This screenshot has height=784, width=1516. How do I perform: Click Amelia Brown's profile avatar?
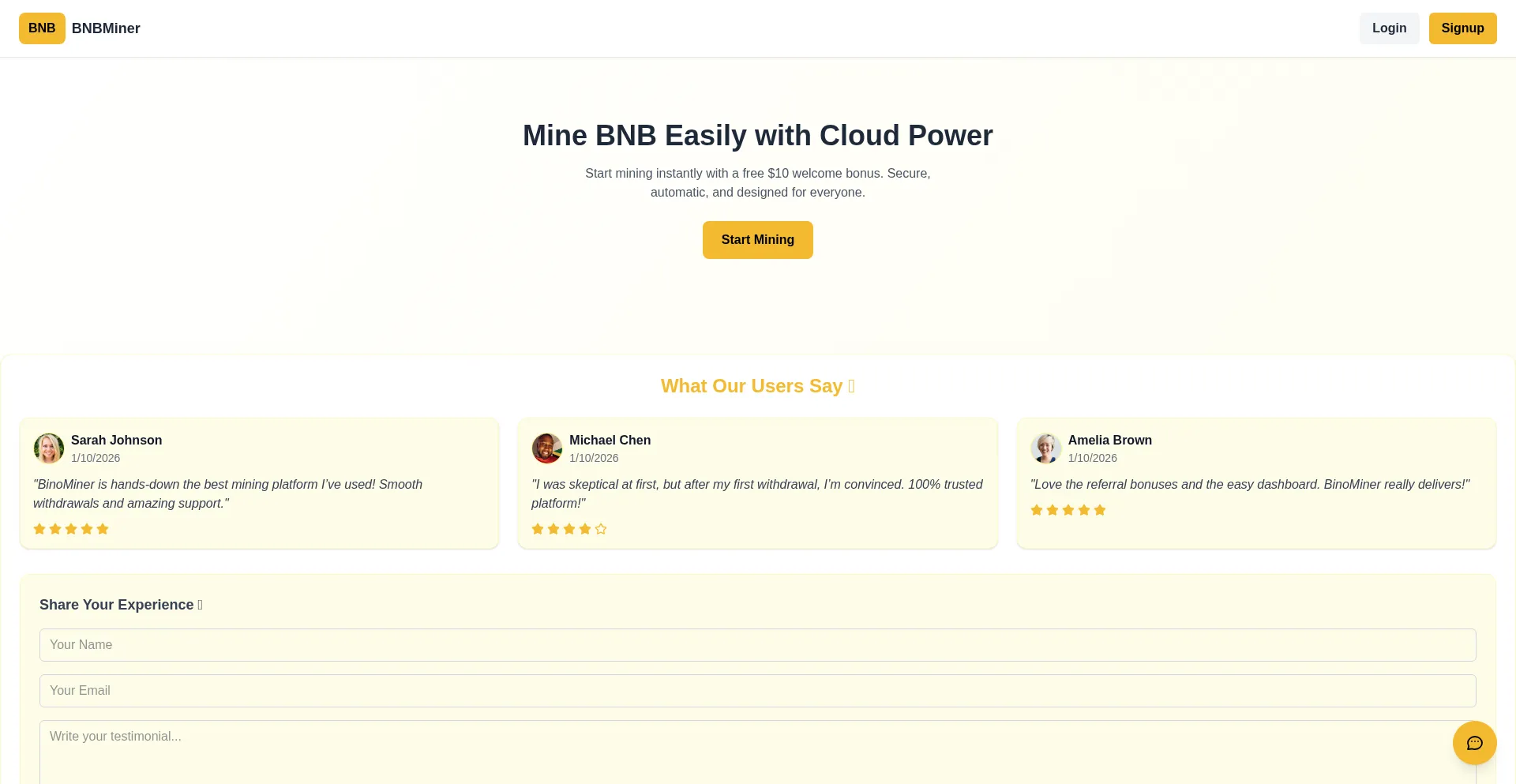coord(1046,448)
